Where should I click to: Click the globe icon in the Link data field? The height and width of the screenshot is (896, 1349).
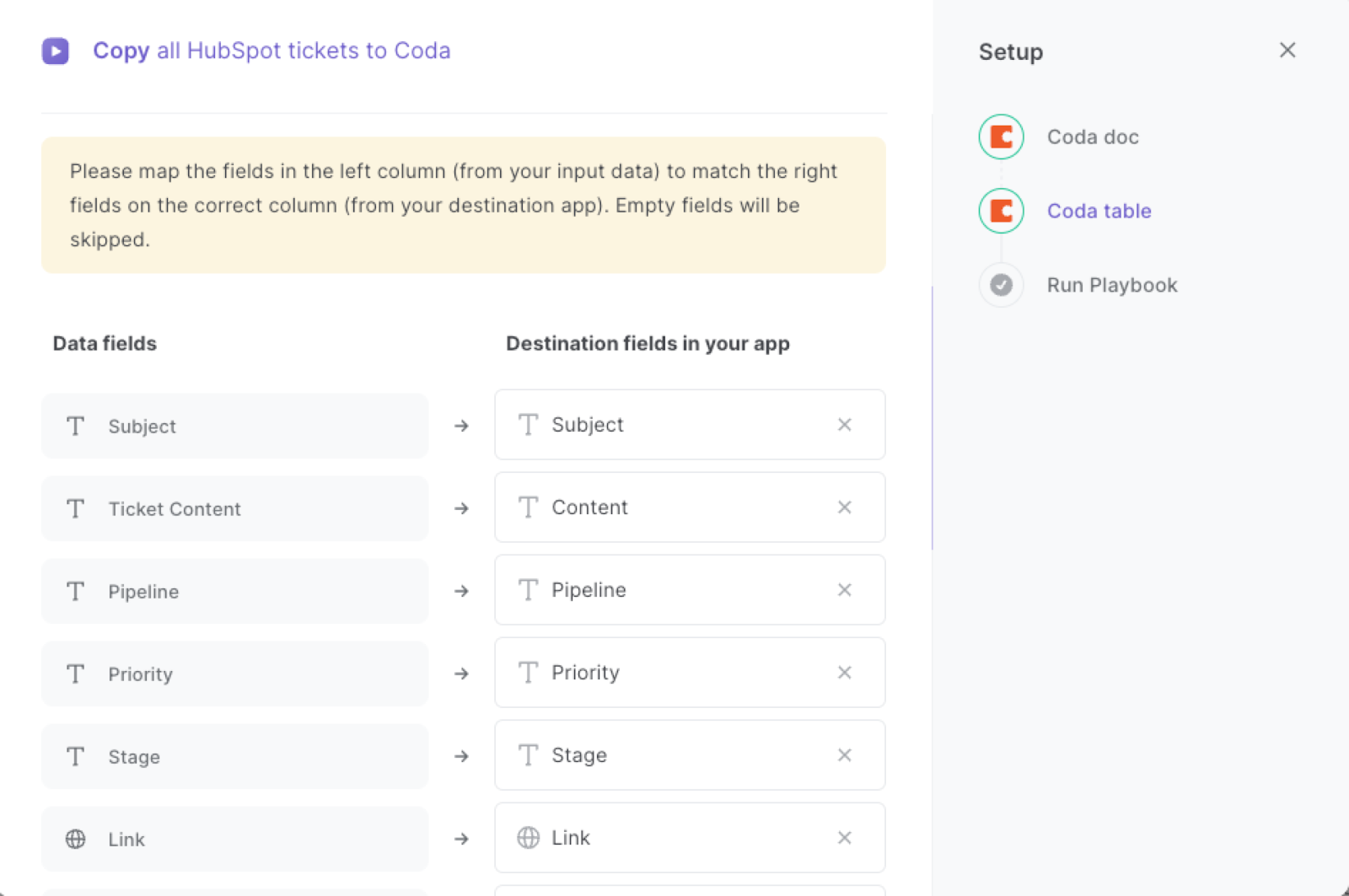pyautogui.click(x=75, y=840)
